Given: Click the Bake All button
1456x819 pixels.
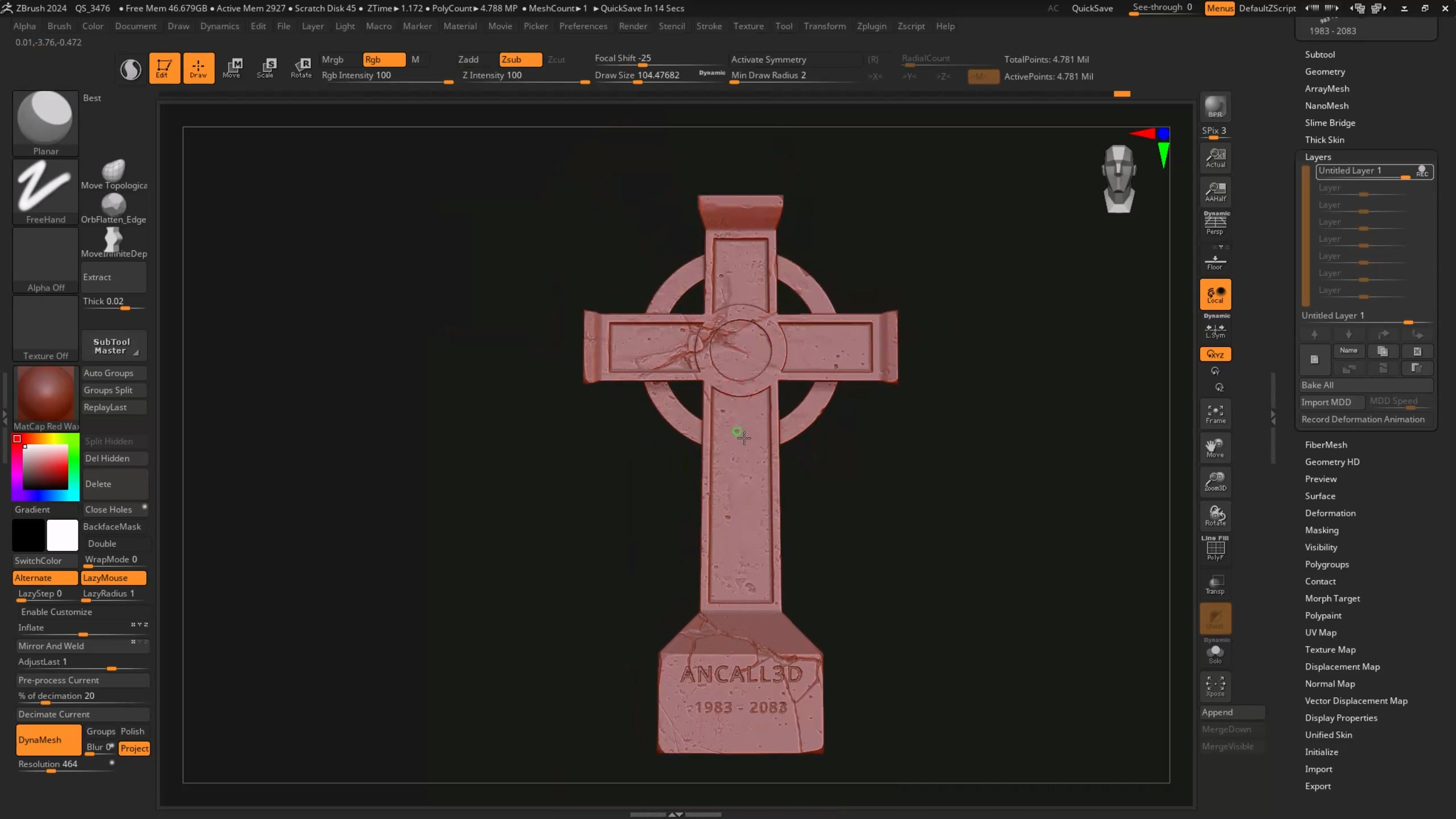Looking at the screenshot, I should coord(1365,385).
